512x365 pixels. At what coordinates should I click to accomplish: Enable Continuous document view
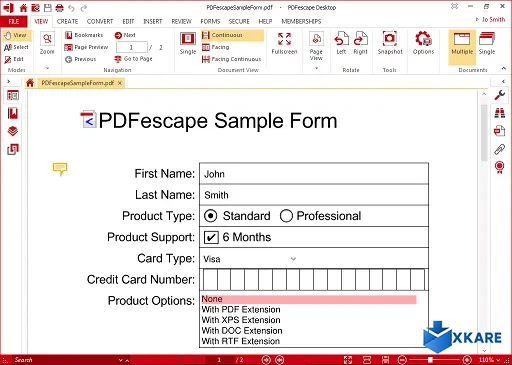(x=232, y=35)
